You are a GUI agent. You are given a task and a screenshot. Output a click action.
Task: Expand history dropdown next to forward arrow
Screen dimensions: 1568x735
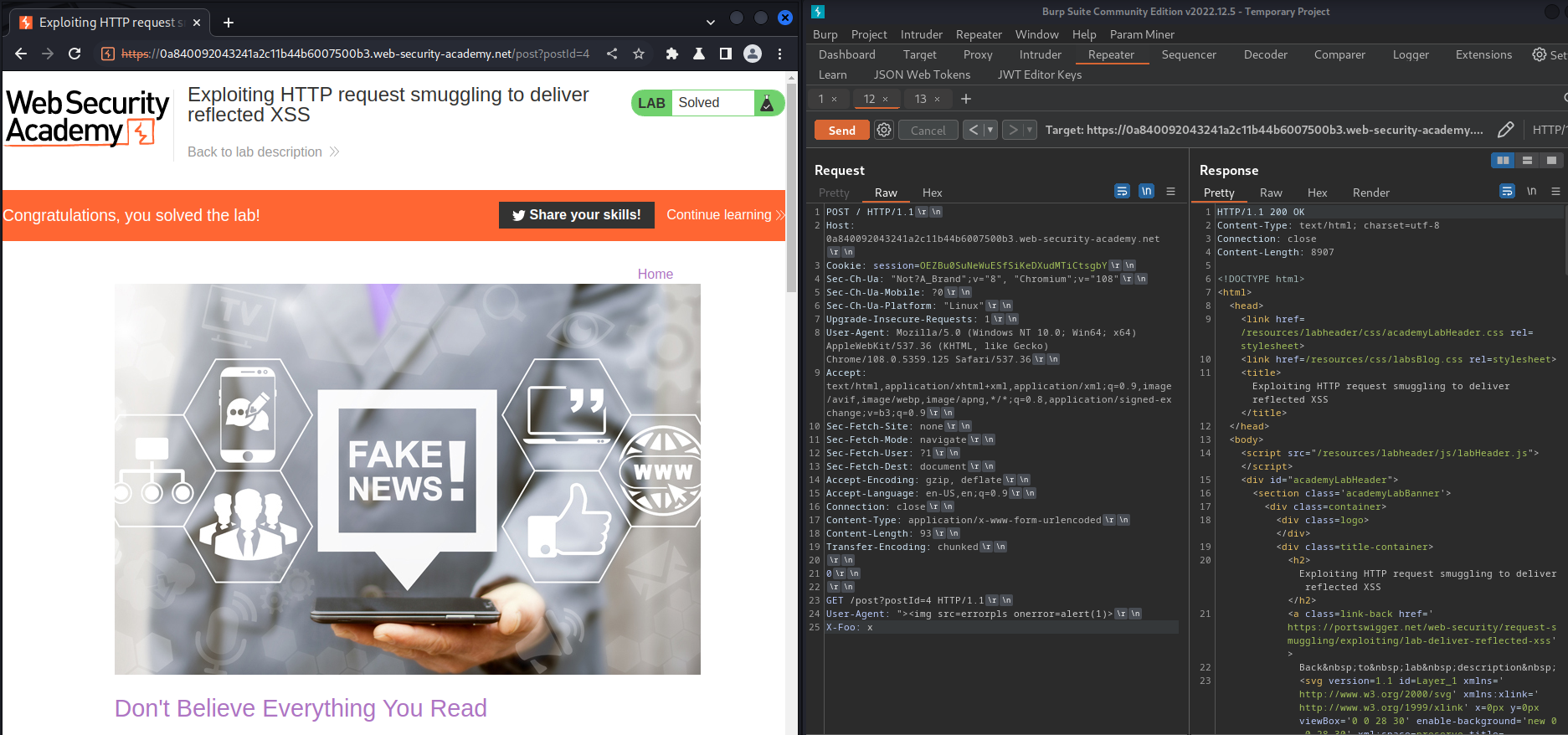1030,130
